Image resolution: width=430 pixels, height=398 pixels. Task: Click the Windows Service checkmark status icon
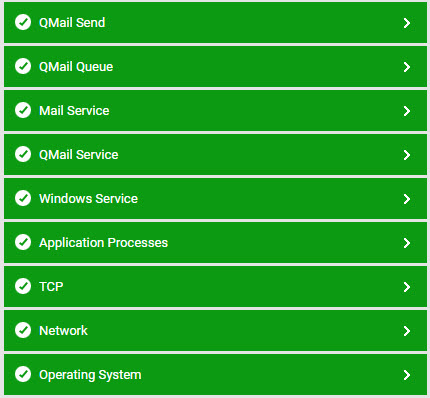23,198
